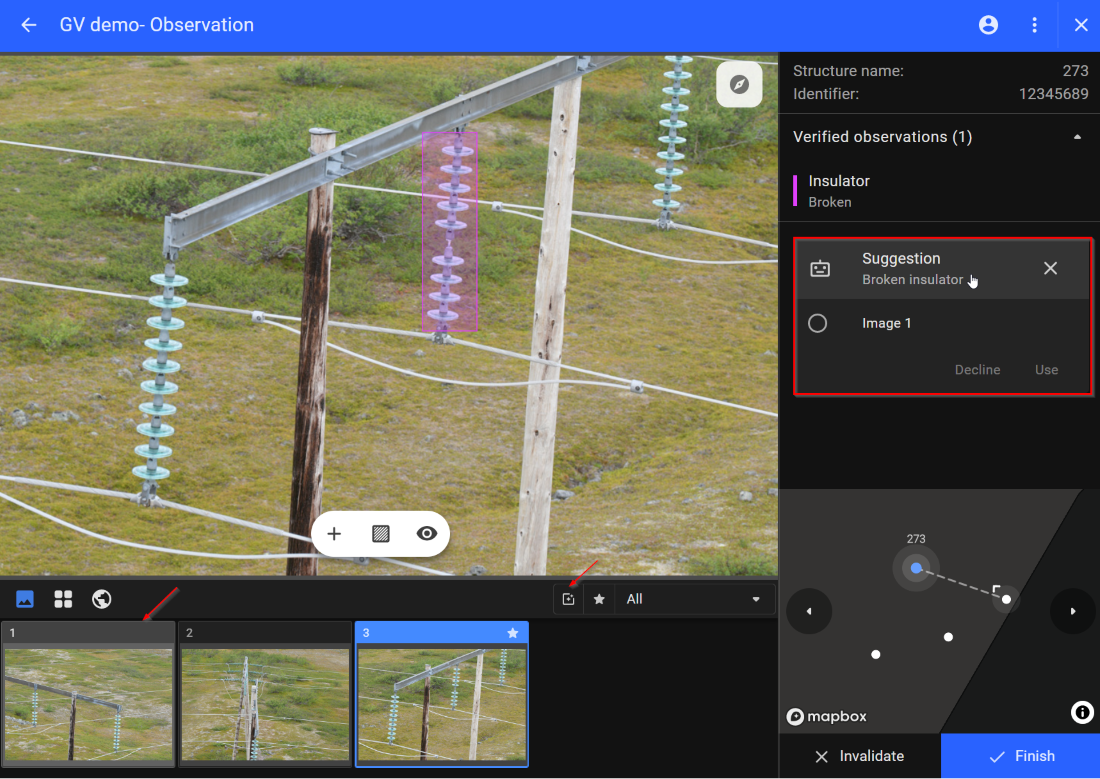Select the Image 1 radio button
This screenshot has height=779, width=1100.
(x=817, y=323)
